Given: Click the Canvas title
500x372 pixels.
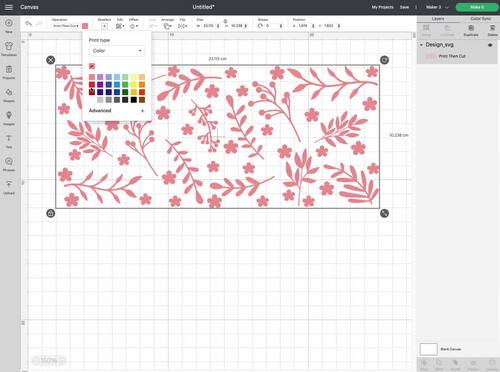Looking at the screenshot, I should click(x=29, y=7).
